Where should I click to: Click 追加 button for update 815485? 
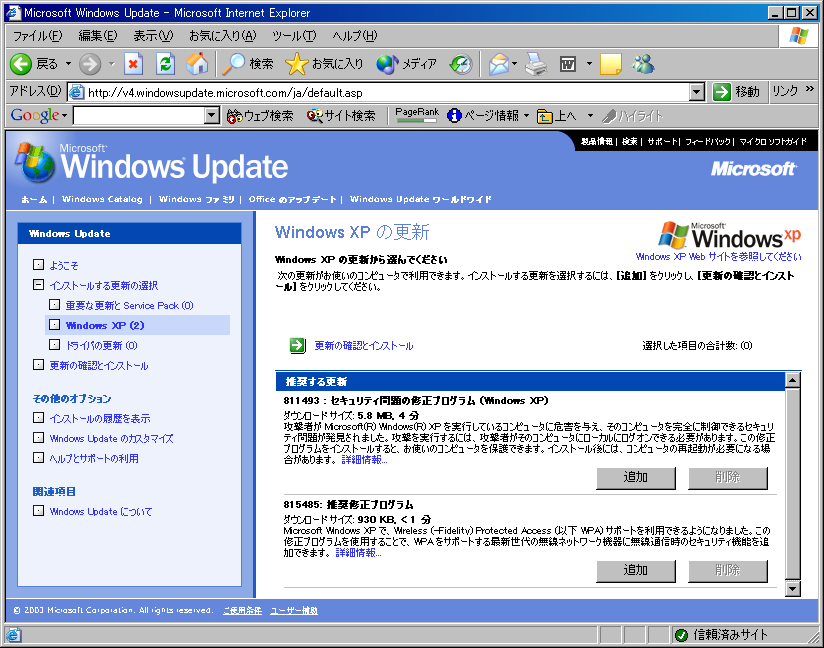[x=636, y=570]
